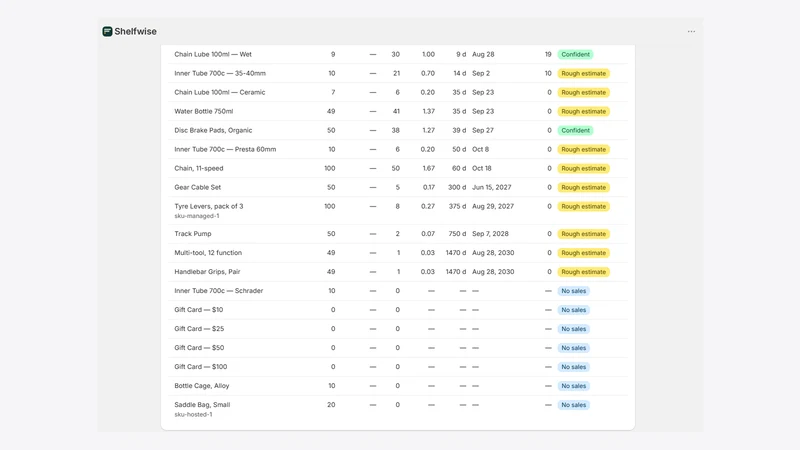The width and height of the screenshot is (800, 450).
Task: Click 9 d days-left value
Action: [461, 54]
